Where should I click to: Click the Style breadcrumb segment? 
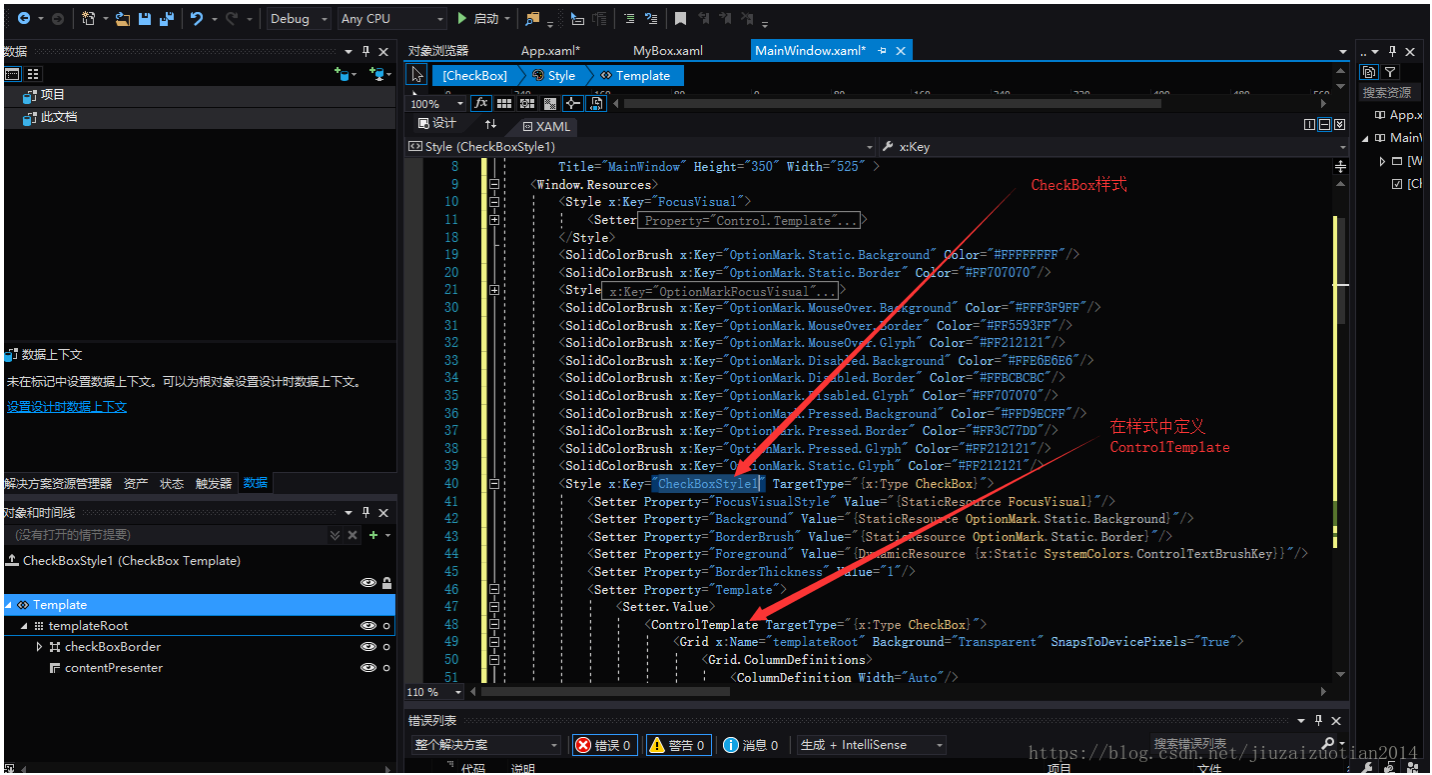[554, 75]
